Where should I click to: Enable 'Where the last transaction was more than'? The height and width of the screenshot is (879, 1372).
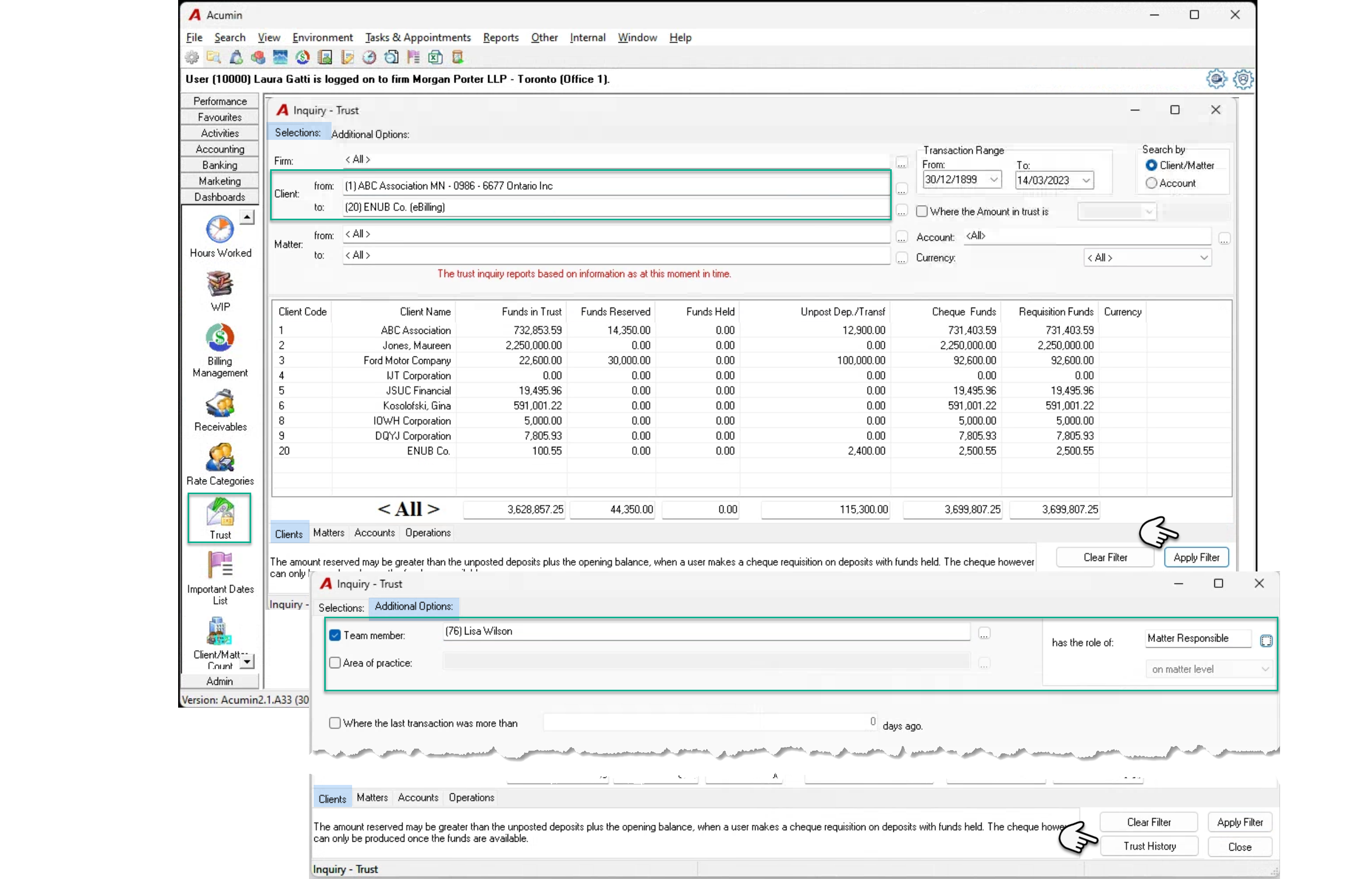point(335,723)
